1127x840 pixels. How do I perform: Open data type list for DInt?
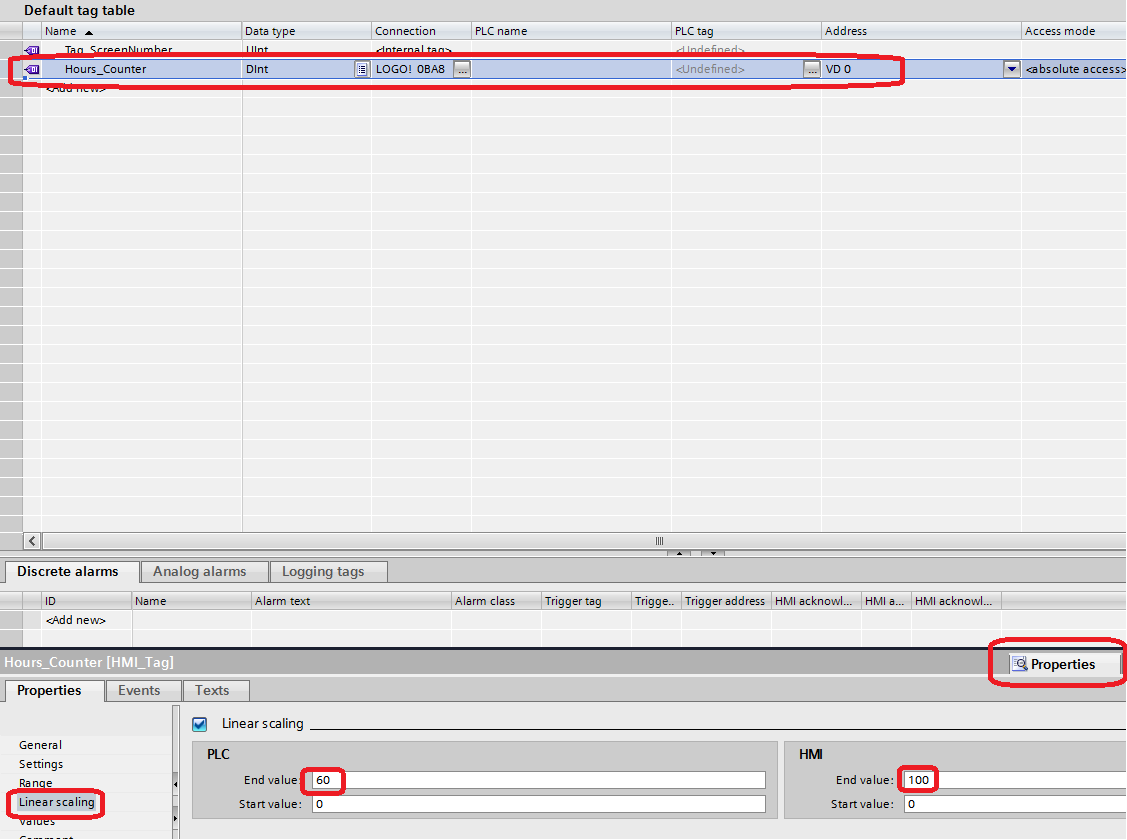(x=362, y=70)
